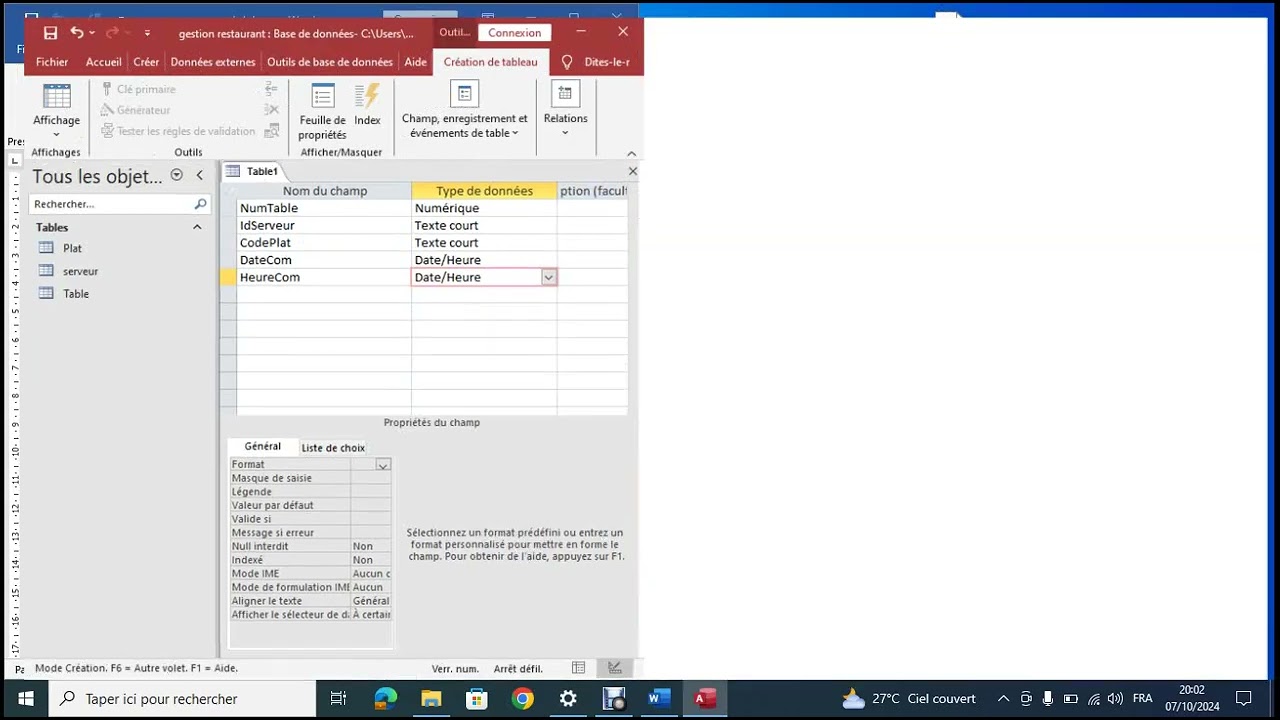Click the delete rows icon
Viewport: 1280px width, 720px height.
[x=271, y=110]
